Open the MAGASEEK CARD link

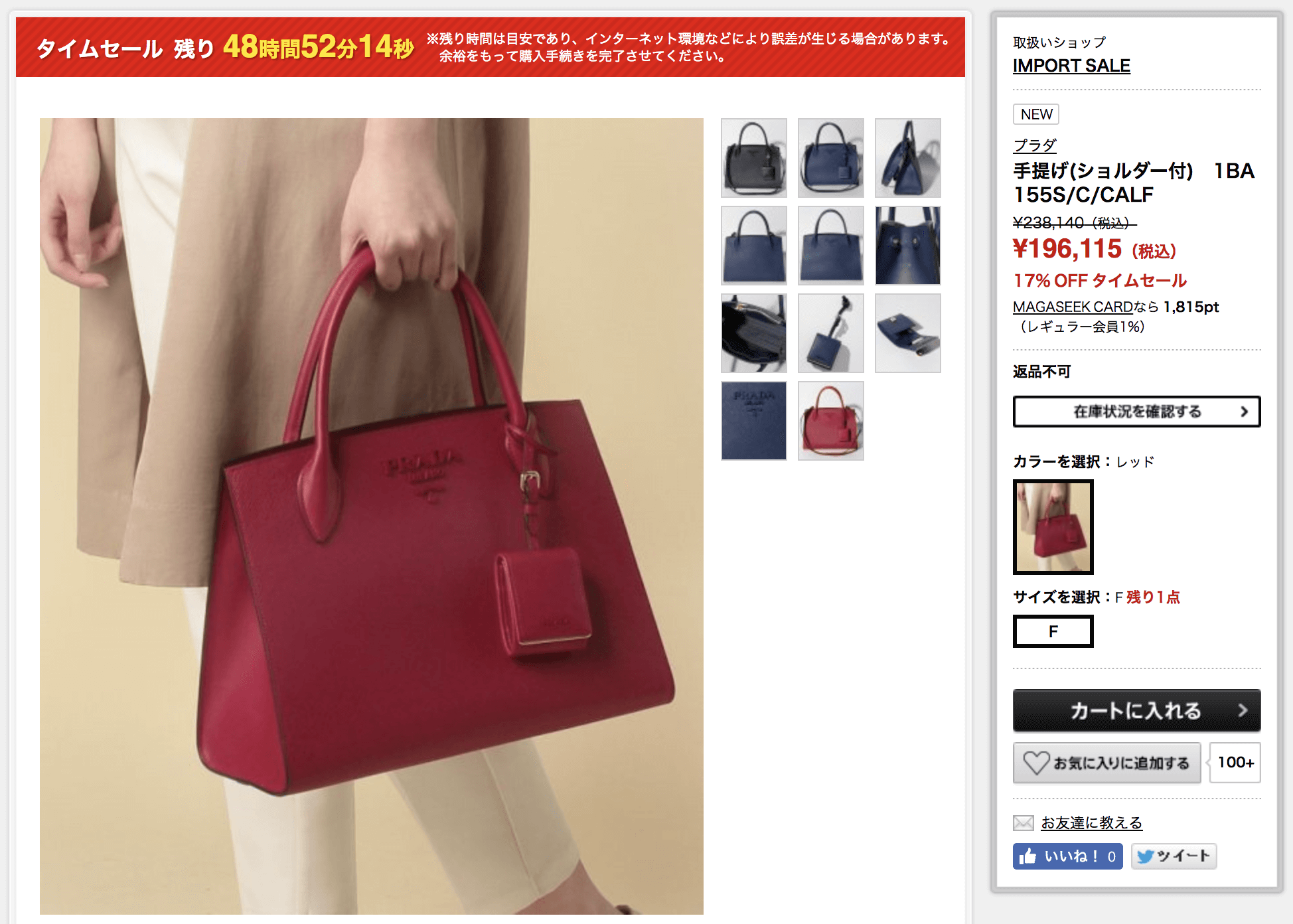point(1073,307)
